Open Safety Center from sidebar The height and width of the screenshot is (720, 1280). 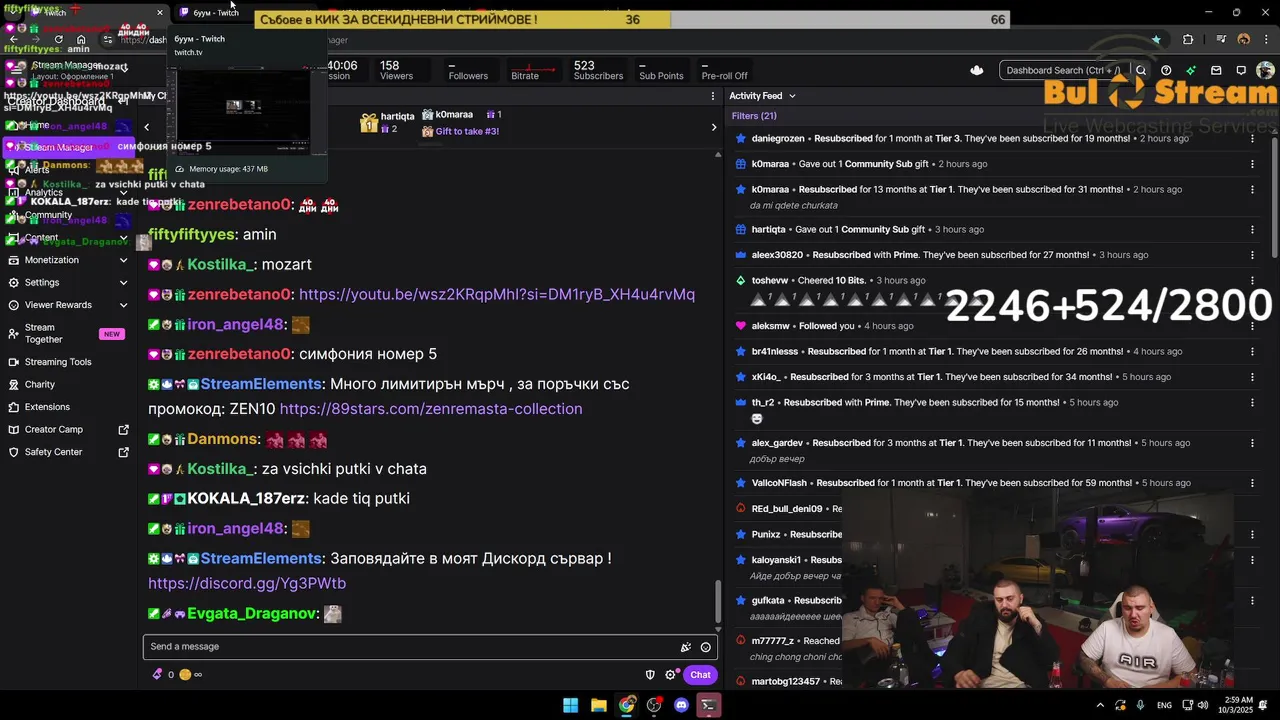pos(54,452)
